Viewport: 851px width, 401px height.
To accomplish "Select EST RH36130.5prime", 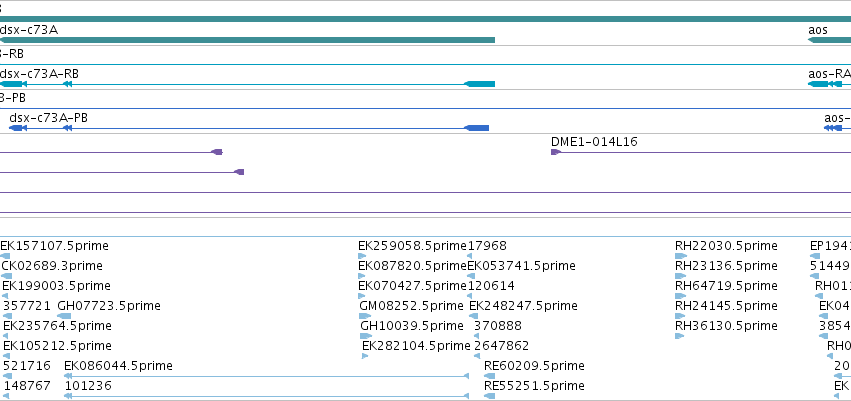I will tap(726, 326).
